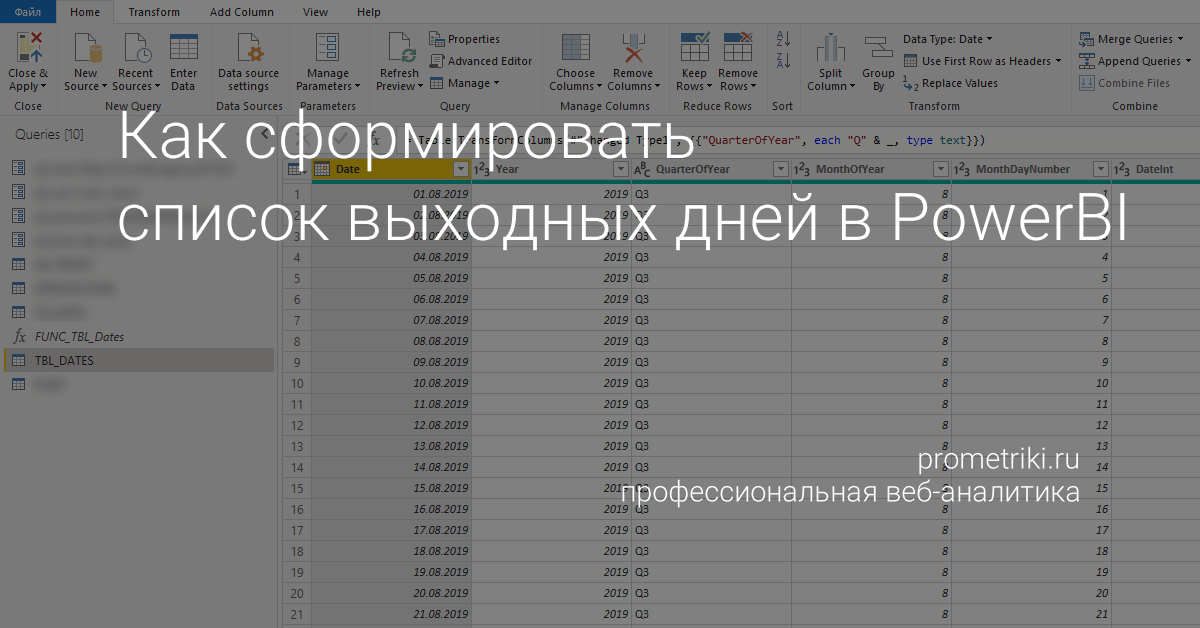Open query Properties
Viewport: 1200px width, 628px height.
[x=465, y=39]
